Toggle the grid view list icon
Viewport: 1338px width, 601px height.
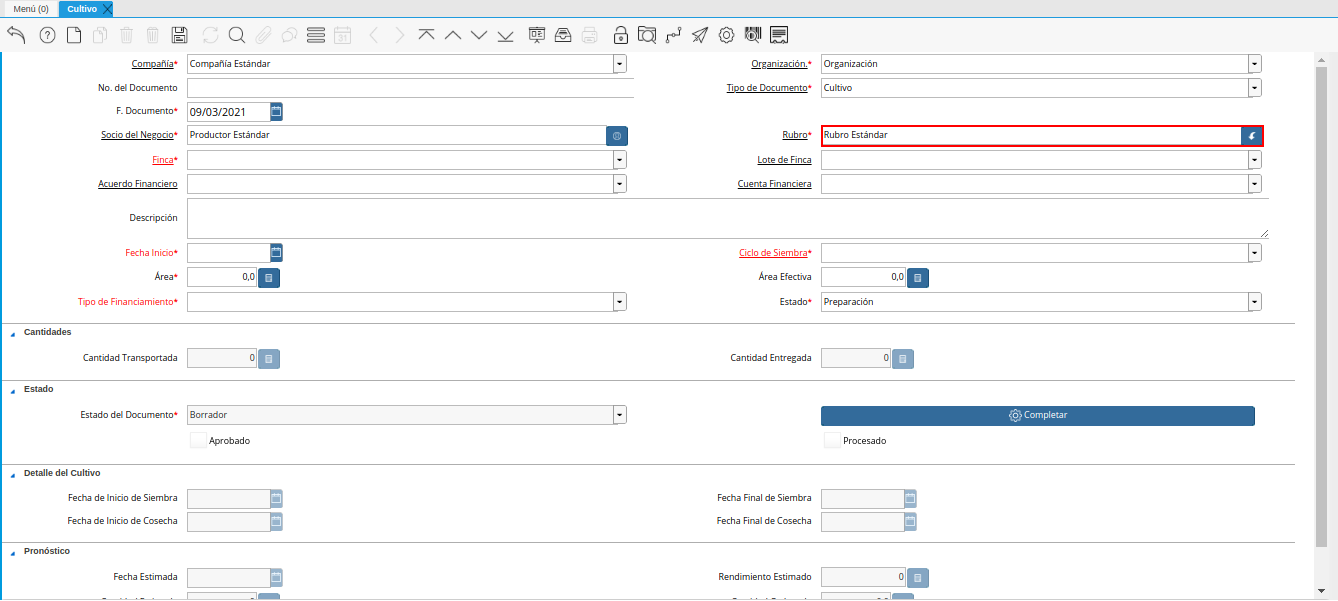[316, 35]
